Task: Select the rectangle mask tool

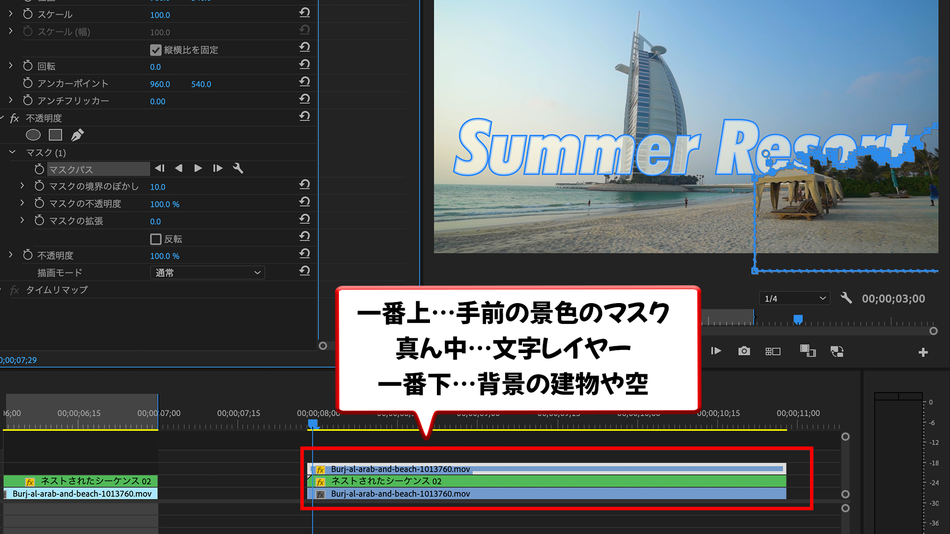Action: [56, 135]
